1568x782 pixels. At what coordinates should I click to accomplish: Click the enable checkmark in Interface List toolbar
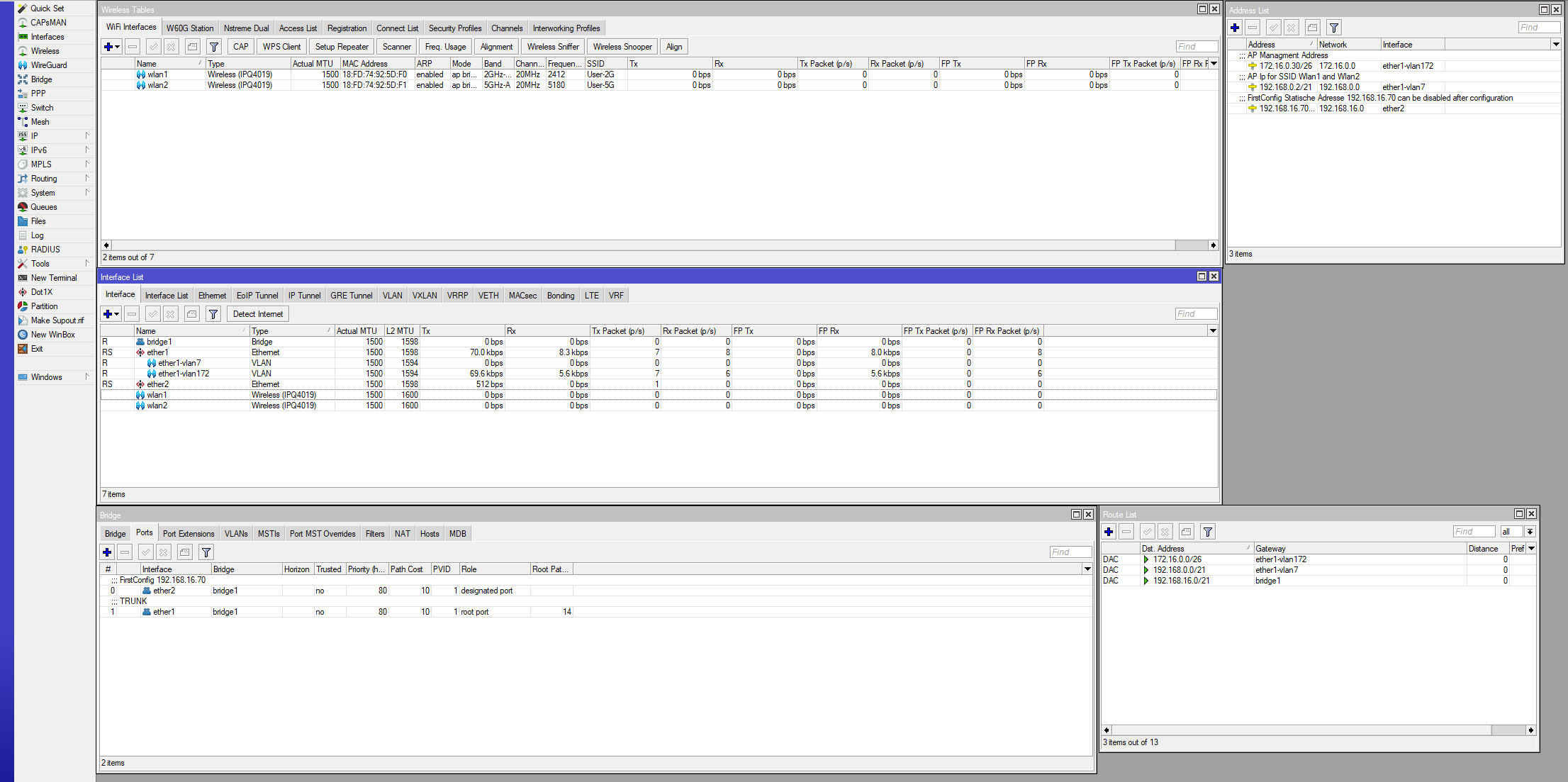[x=152, y=314]
